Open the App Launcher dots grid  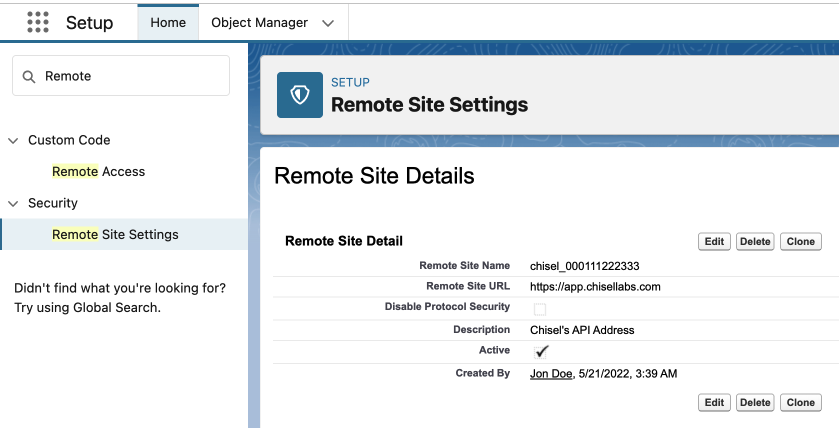[x=38, y=22]
